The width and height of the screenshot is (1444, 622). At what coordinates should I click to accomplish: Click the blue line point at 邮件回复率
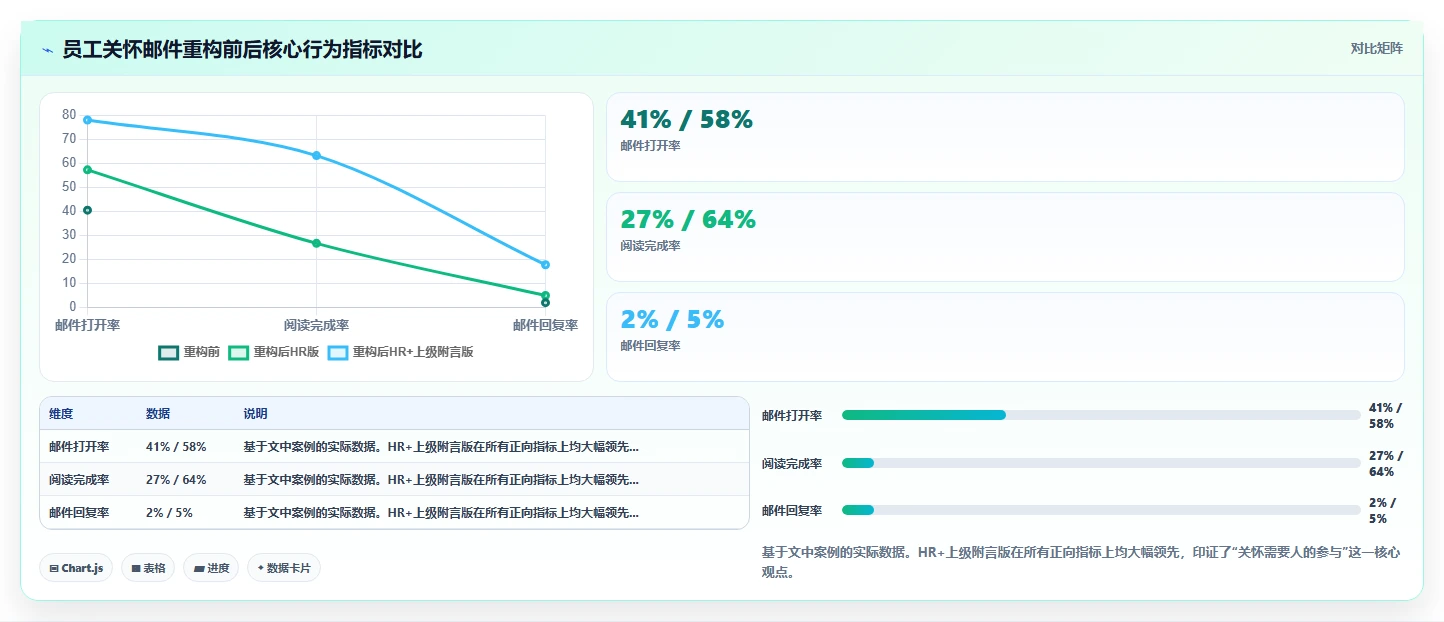(x=545, y=265)
